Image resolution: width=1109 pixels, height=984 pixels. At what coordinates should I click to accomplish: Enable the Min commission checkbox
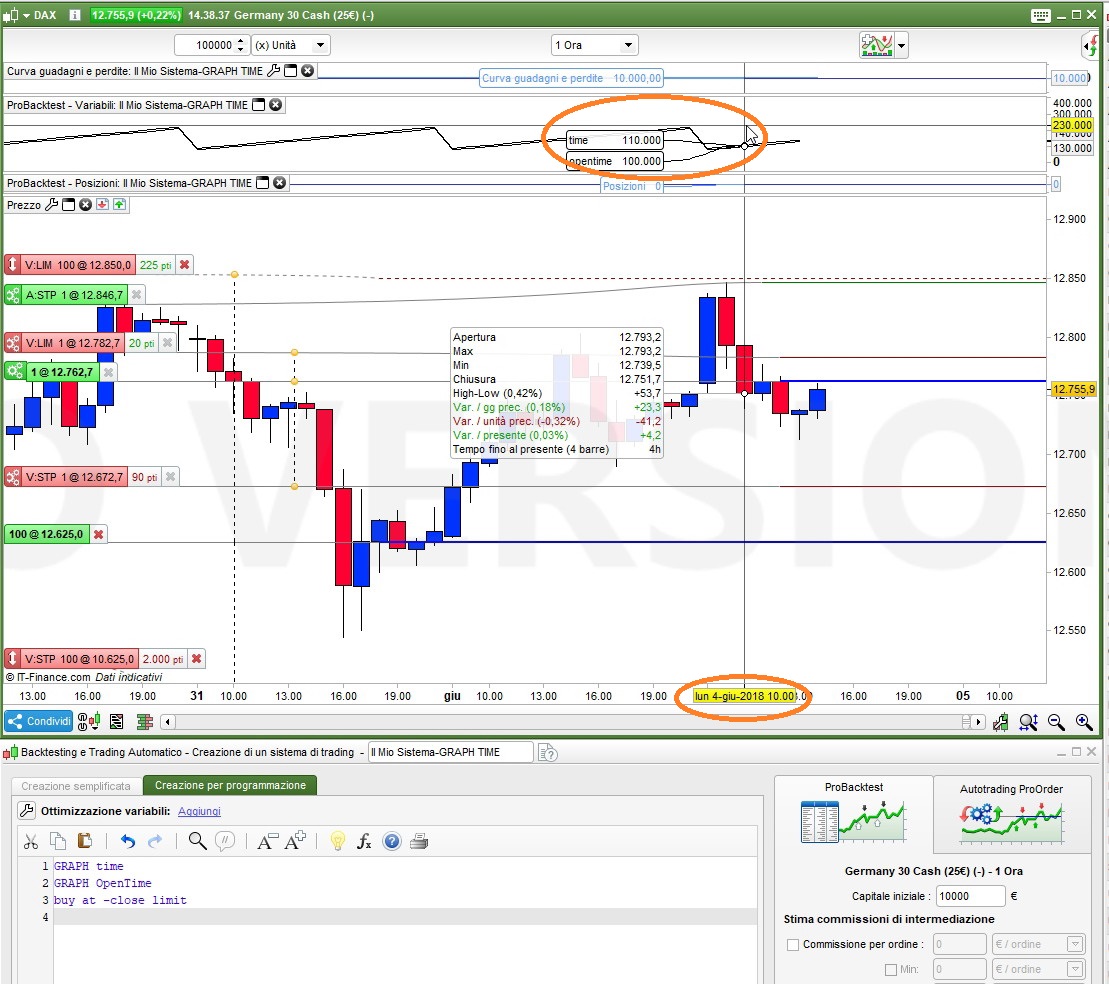(891, 969)
